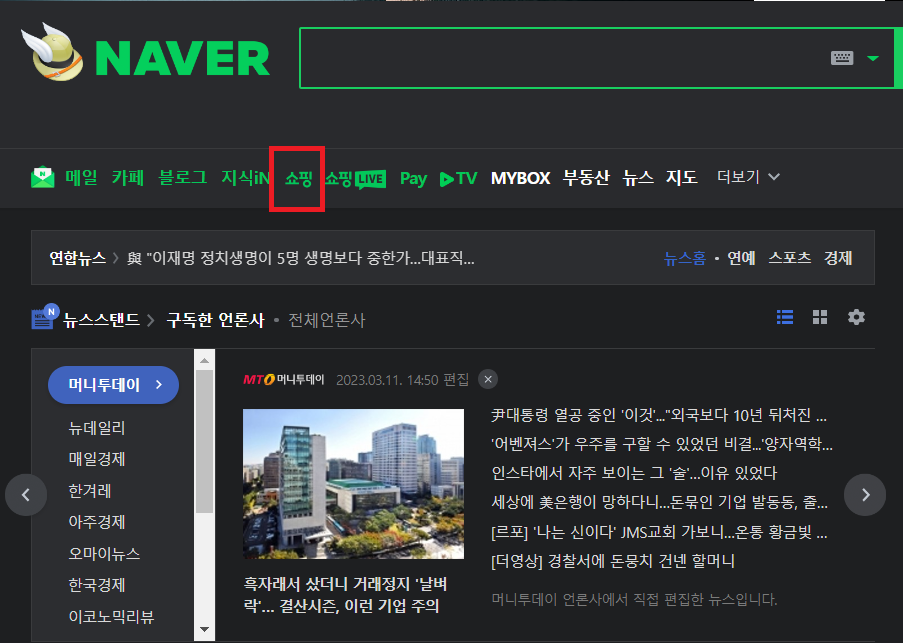The width and height of the screenshot is (903, 643).
Task: Go to 뉴스홈
Action: pos(685,258)
